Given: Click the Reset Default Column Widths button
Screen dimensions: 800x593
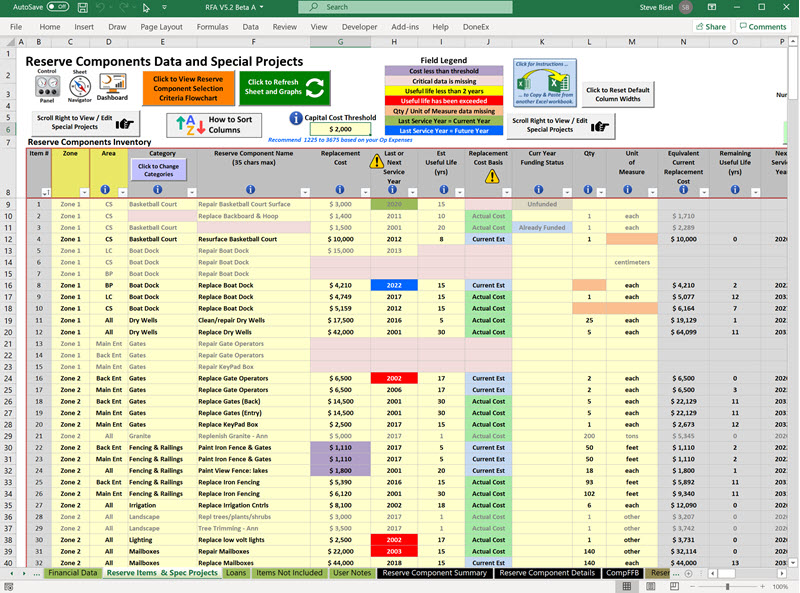Looking at the screenshot, I should click(618, 95).
